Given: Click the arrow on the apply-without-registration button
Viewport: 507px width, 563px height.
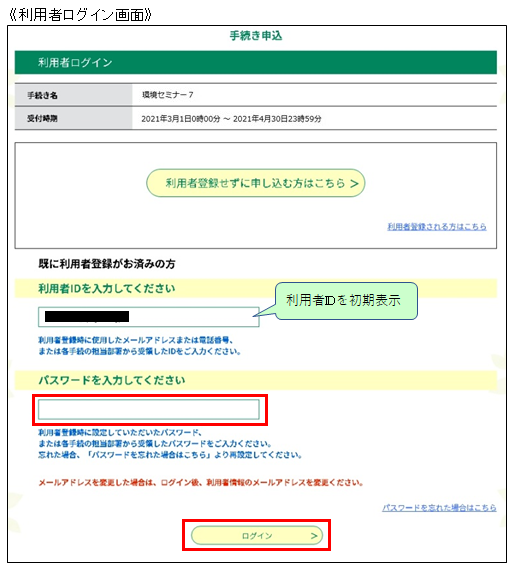Looking at the screenshot, I should (x=354, y=184).
